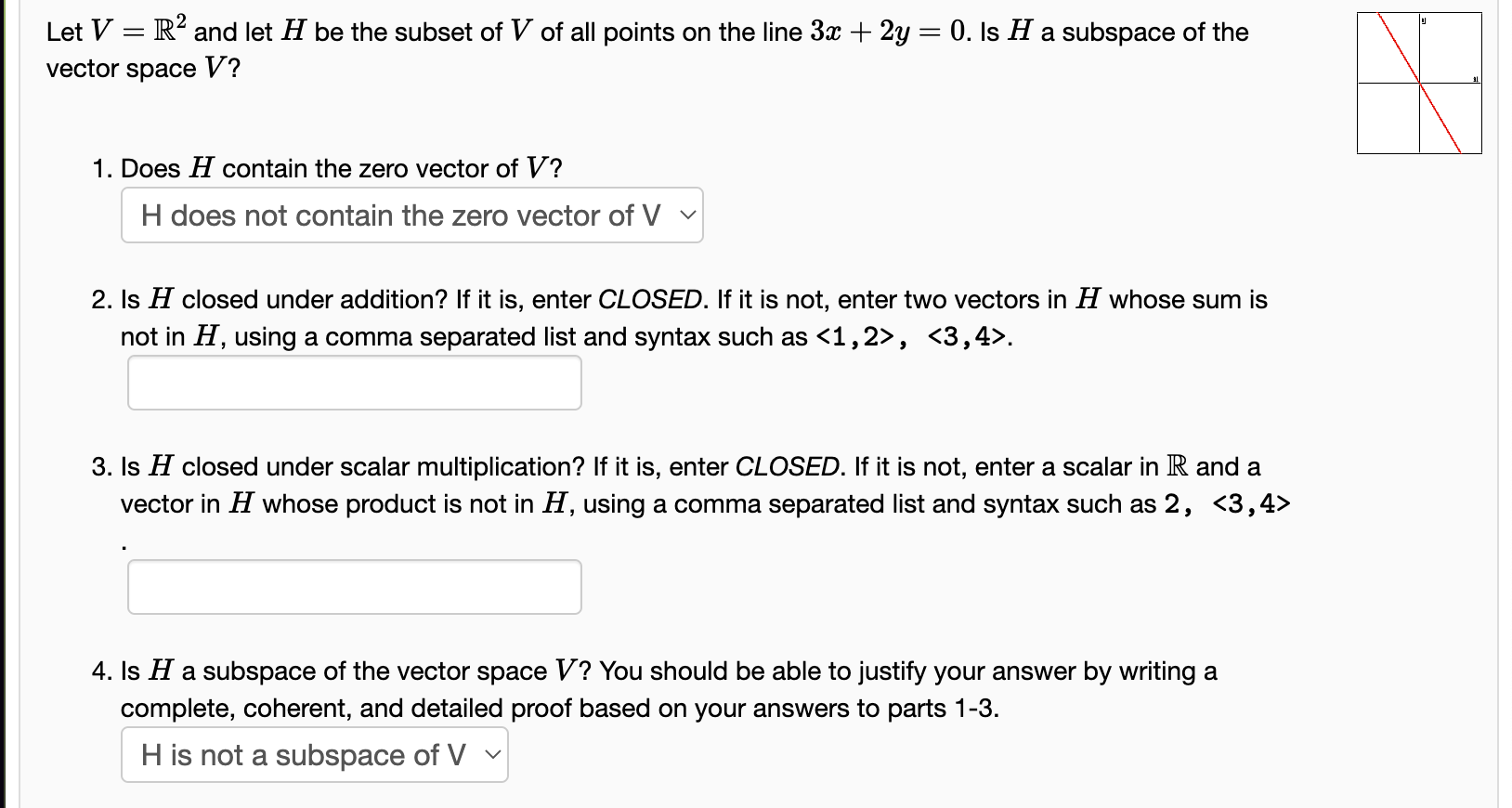
Task: Click the question 1 'Does H contain the zero vector' text
Action: coord(325,168)
